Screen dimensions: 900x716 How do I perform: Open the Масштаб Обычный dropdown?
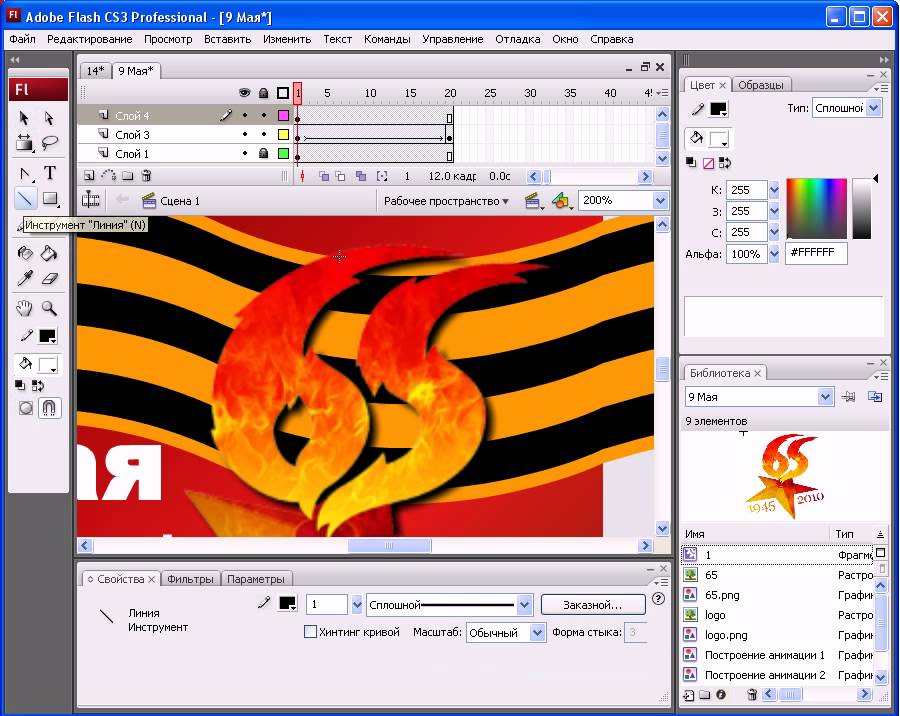(537, 632)
